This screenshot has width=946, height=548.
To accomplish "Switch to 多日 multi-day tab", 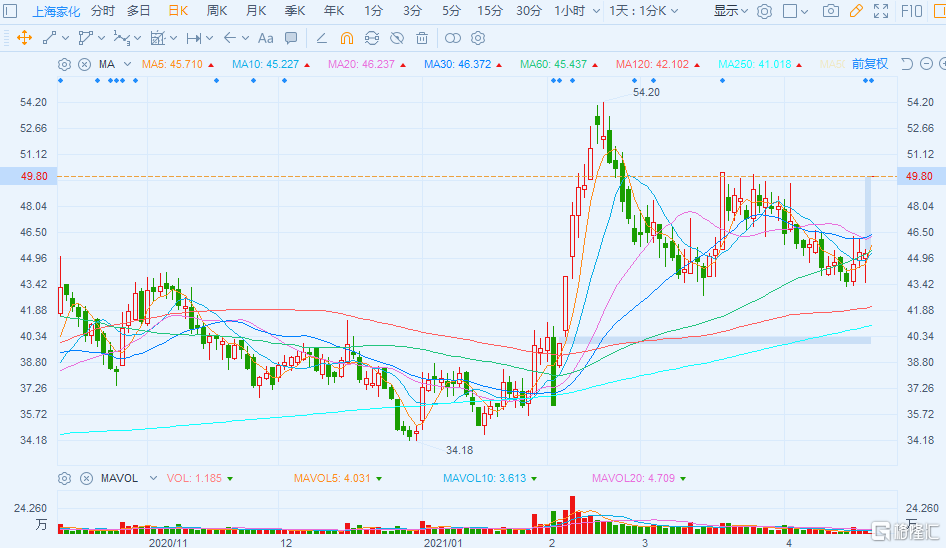I will pos(139,11).
